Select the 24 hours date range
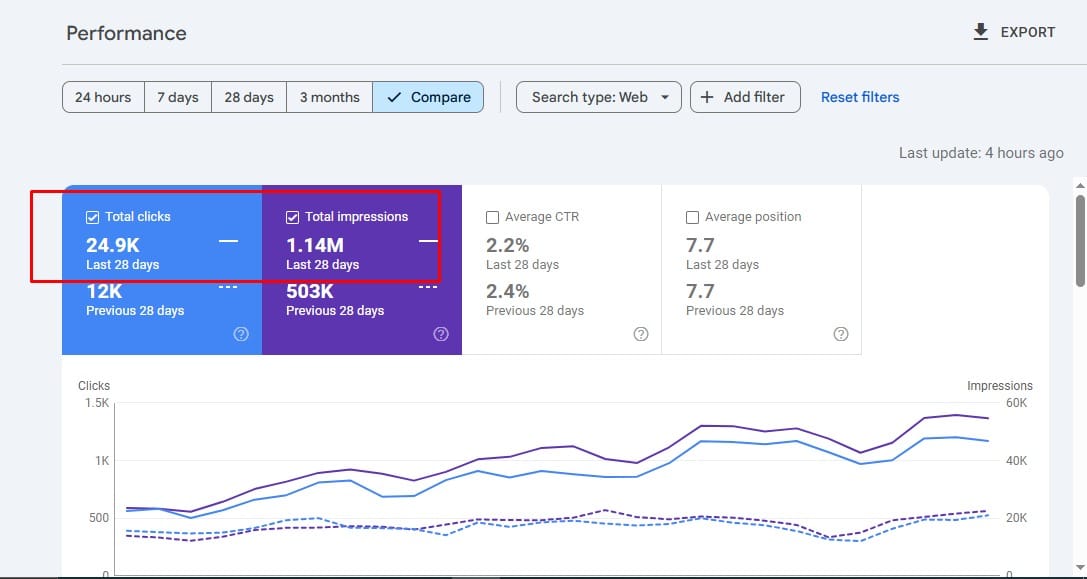The width and height of the screenshot is (1087, 579). 103,97
